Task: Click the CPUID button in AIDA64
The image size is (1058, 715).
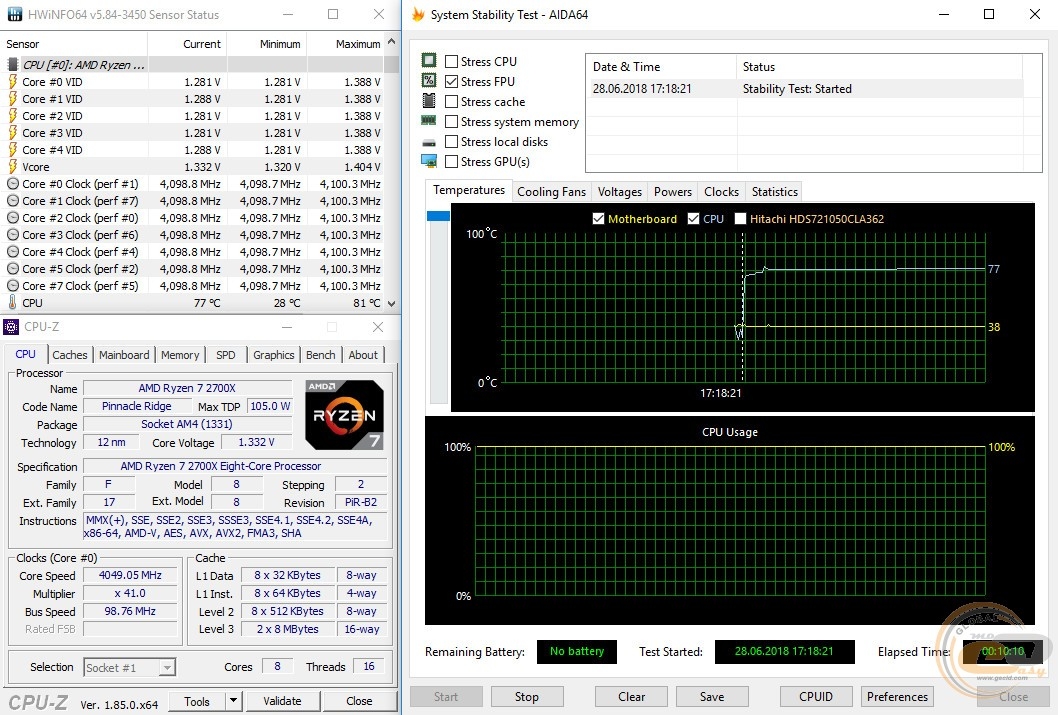Action: pos(816,697)
